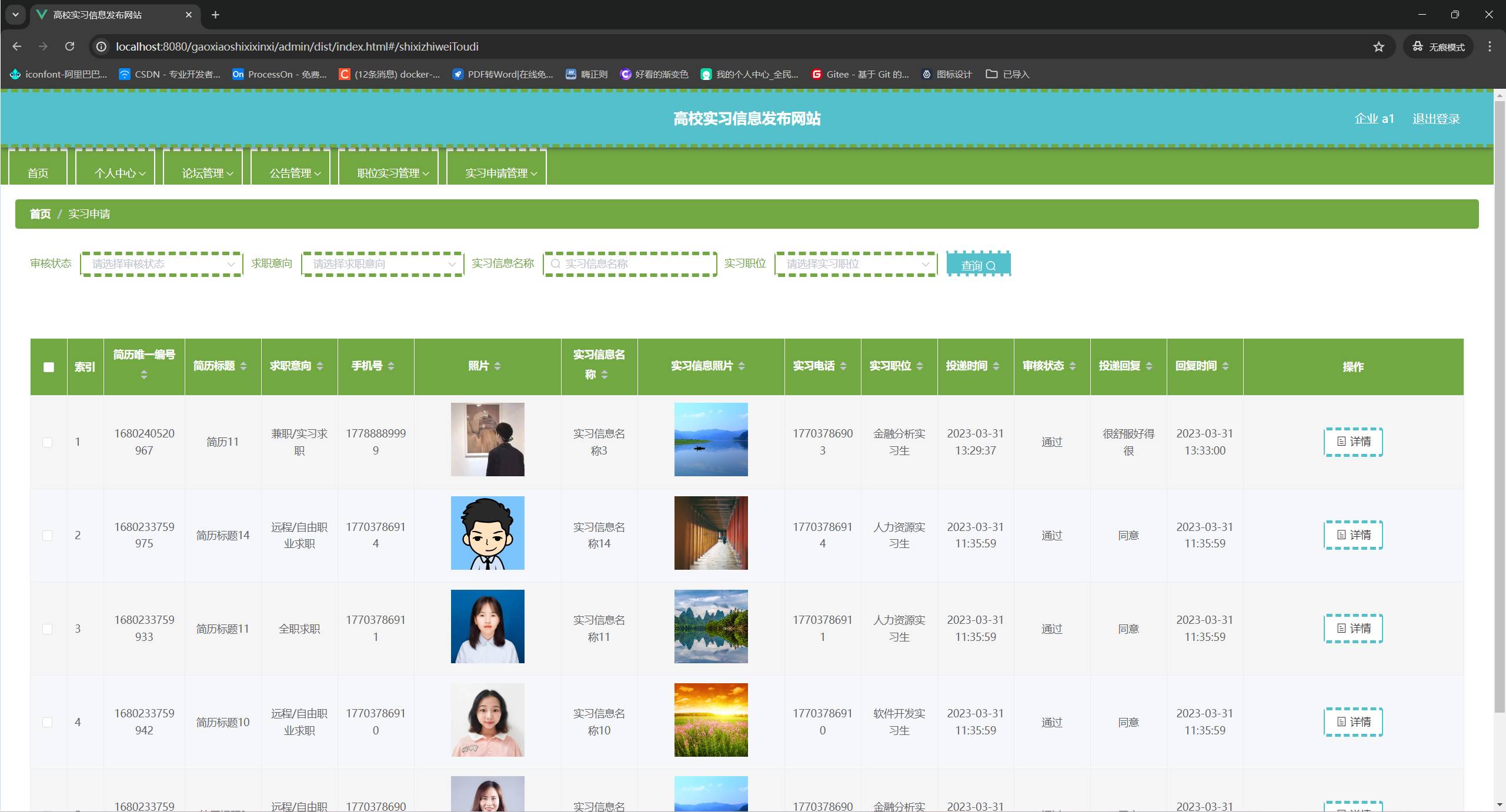Viewport: 1506px width, 812px height.
Task: Sort by 审核状态 column sort arrows
Action: click(x=1073, y=366)
